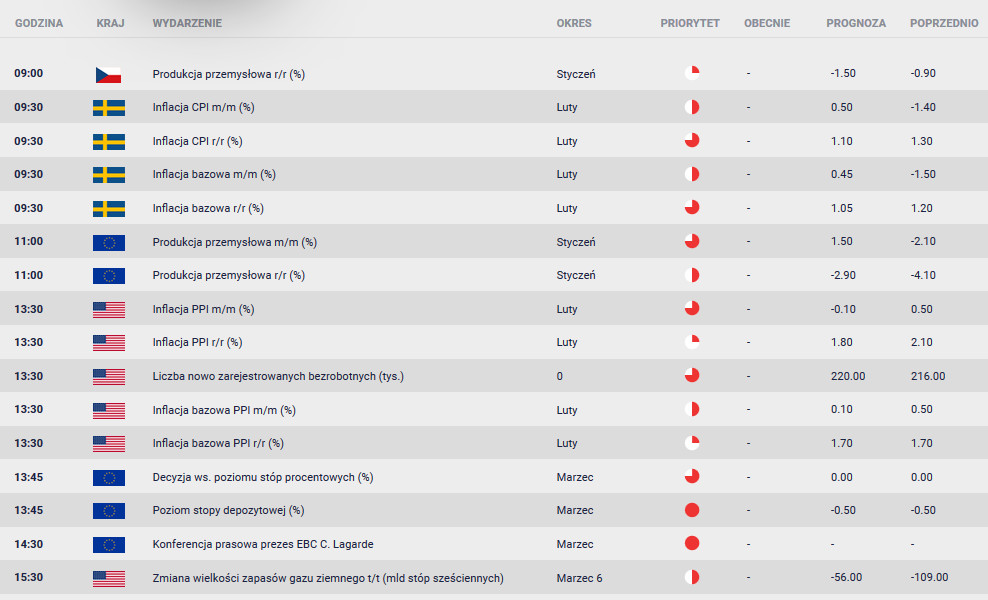Viewport: 988px width, 600px height.
Task: Select Konferencja prasowa prezes EBC C. Lagarde
Action: 263,544
